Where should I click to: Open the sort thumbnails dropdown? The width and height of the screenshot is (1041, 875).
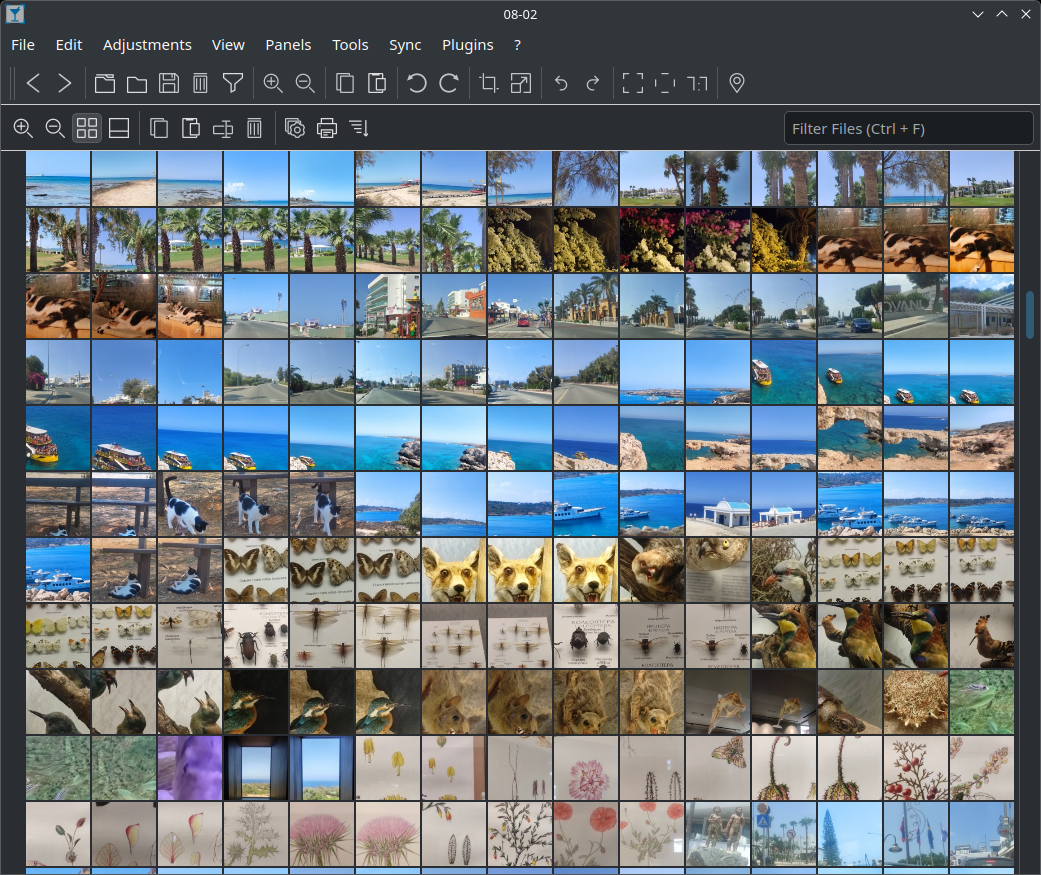click(359, 128)
